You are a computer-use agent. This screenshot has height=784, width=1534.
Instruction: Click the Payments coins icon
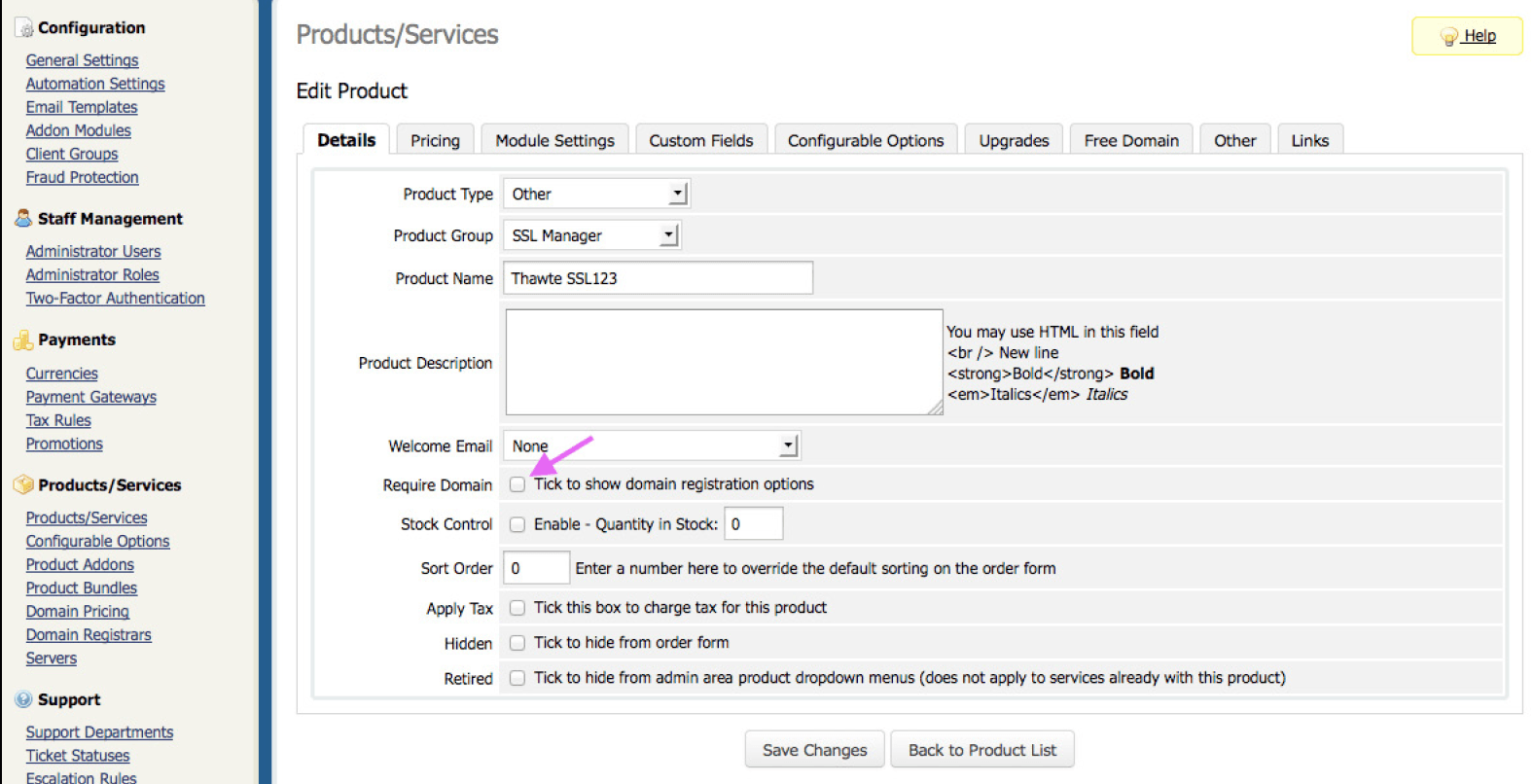pyautogui.click(x=23, y=339)
